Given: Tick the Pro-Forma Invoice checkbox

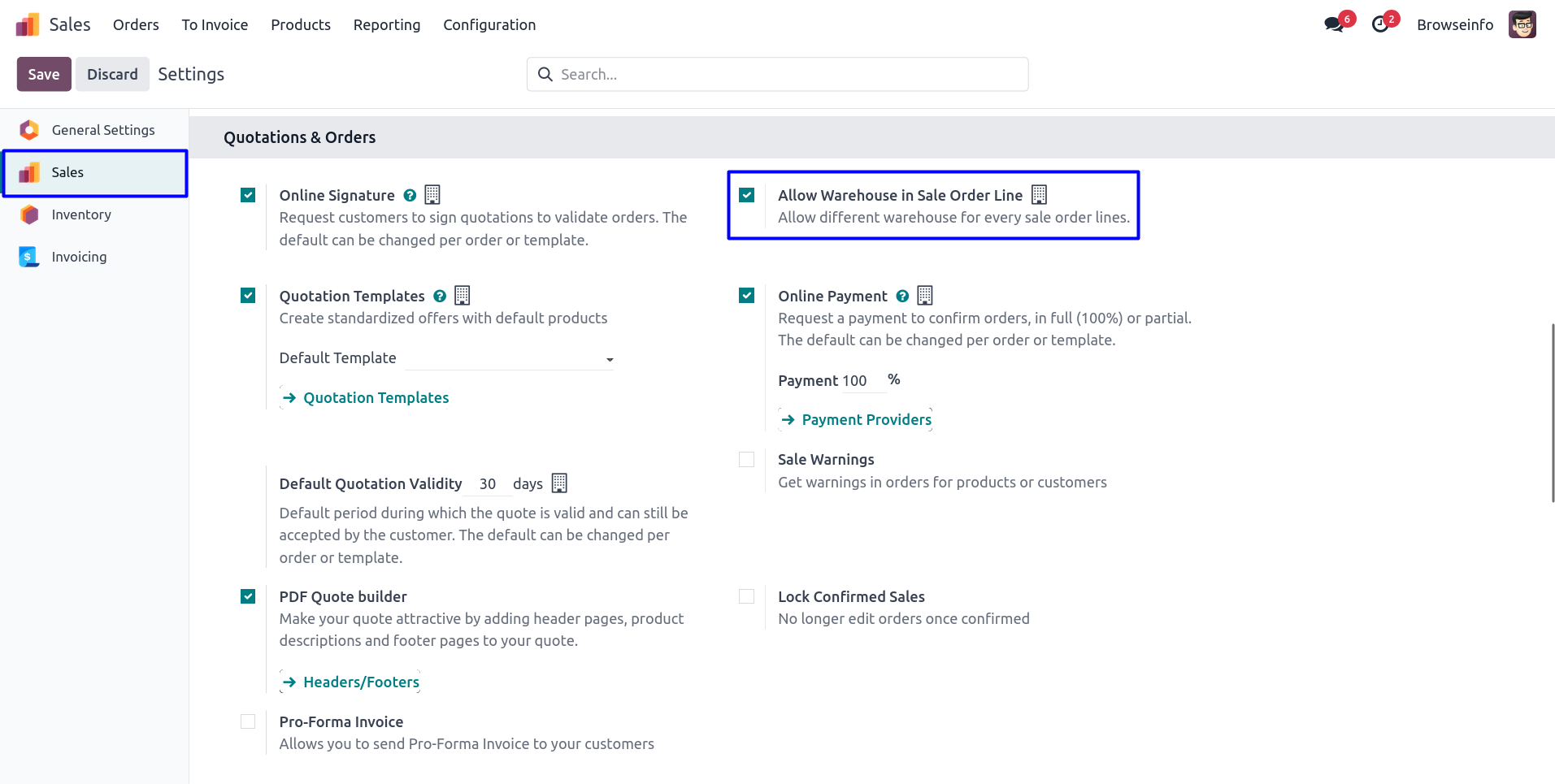Looking at the screenshot, I should (248, 721).
